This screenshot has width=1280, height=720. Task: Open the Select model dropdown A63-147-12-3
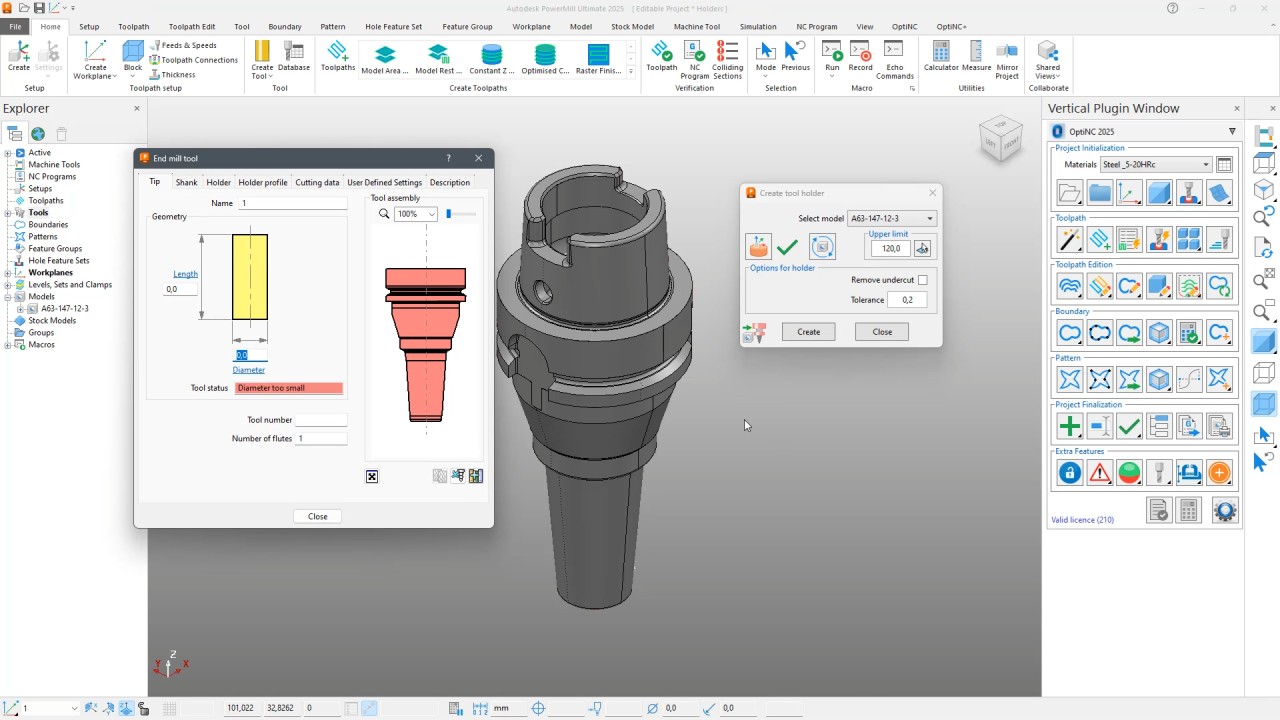(x=891, y=218)
